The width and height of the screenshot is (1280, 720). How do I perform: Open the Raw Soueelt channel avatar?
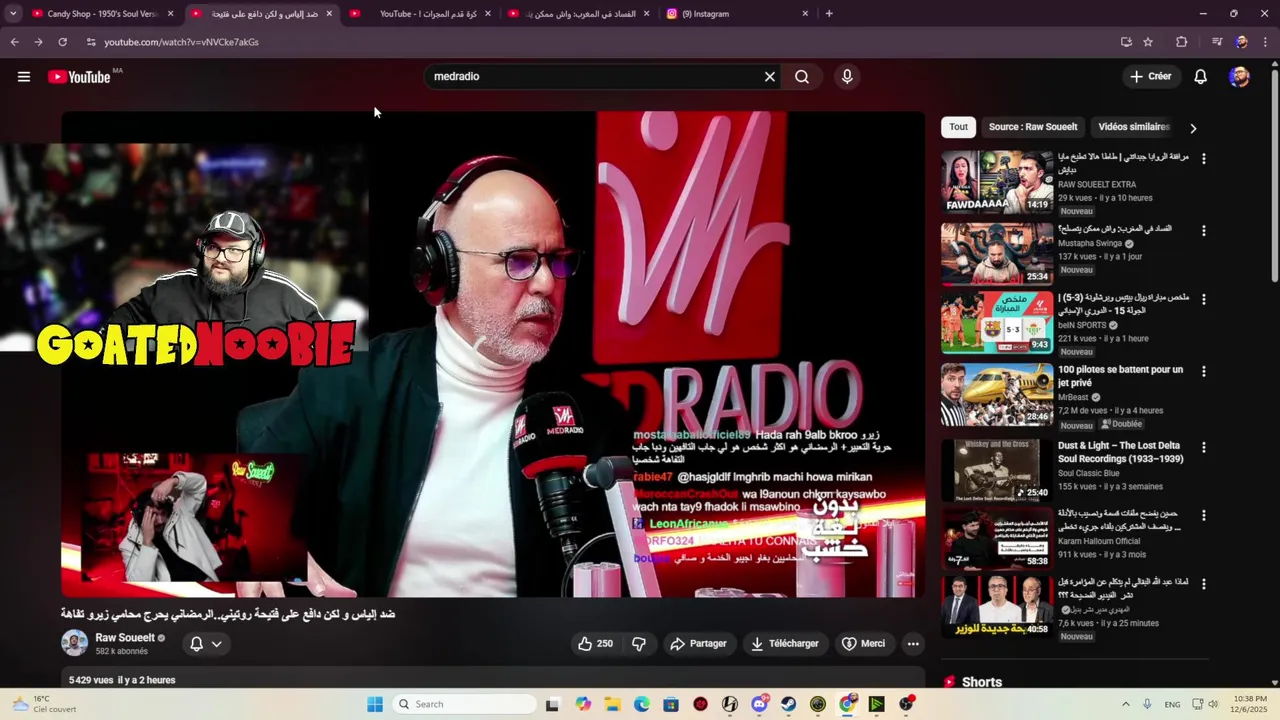74,643
